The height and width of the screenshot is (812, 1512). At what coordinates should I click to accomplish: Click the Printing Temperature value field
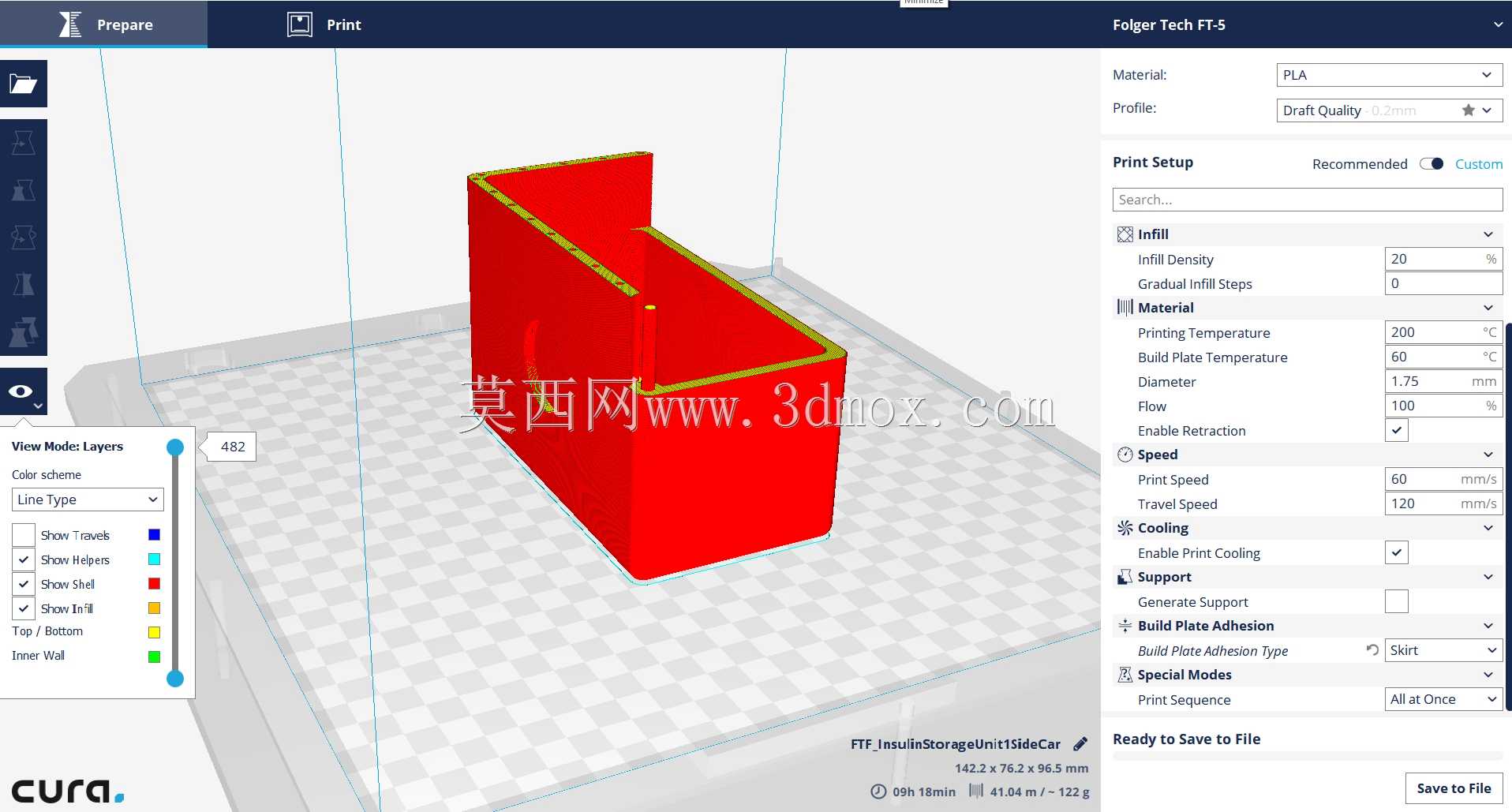tap(1443, 332)
